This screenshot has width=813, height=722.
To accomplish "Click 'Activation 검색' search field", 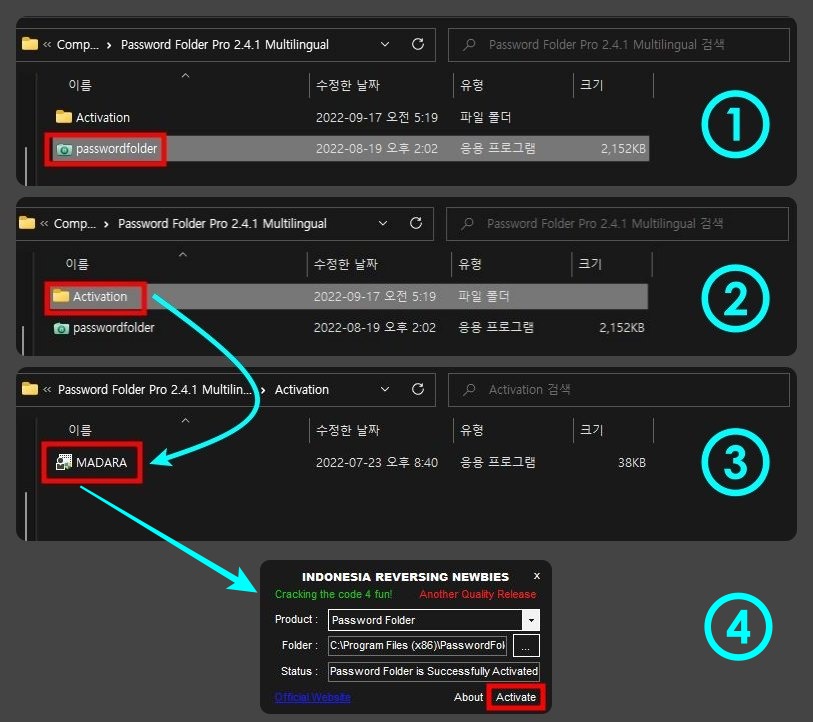I will click(619, 390).
